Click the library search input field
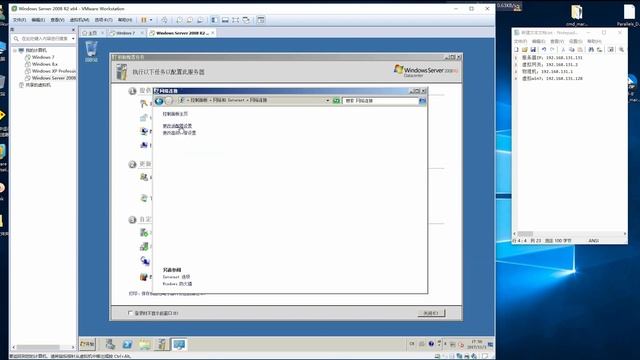The height and width of the screenshot is (360, 640). coord(44,38)
